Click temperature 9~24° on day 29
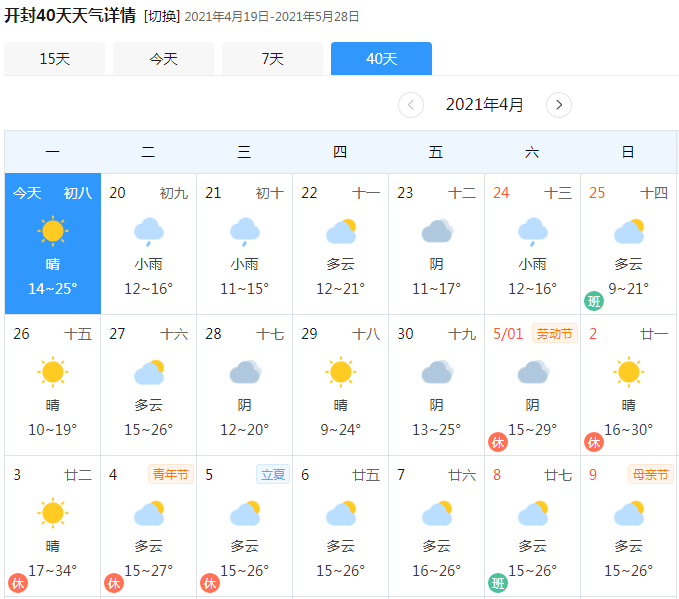This screenshot has width=679, height=599. (x=341, y=429)
